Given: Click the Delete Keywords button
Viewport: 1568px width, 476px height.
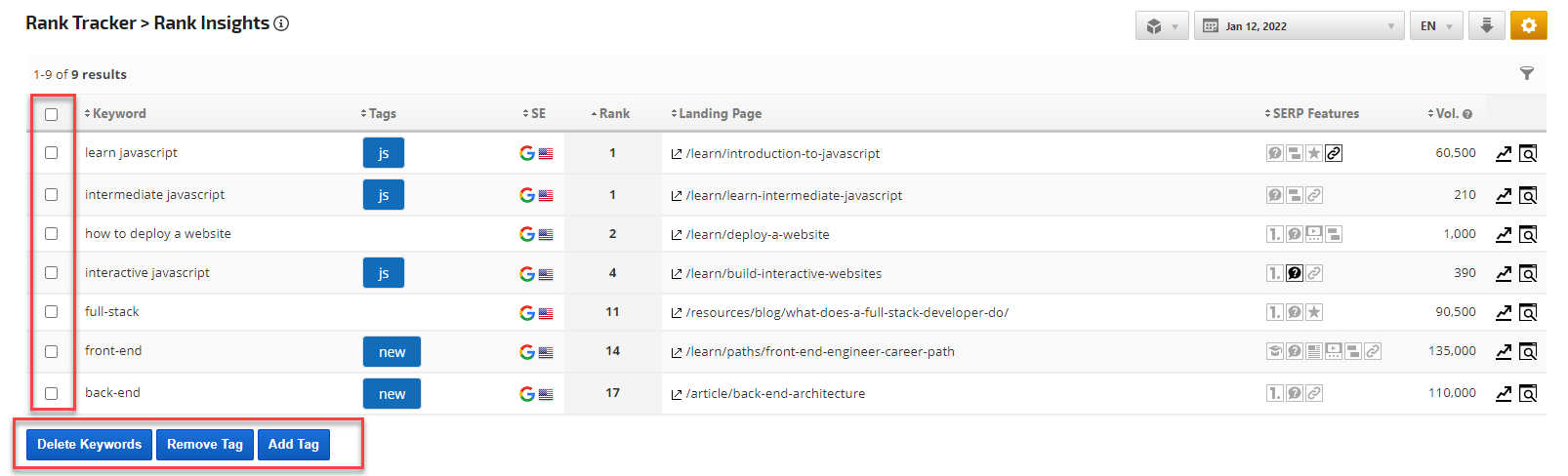Looking at the screenshot, I should [x=89, y=445].
